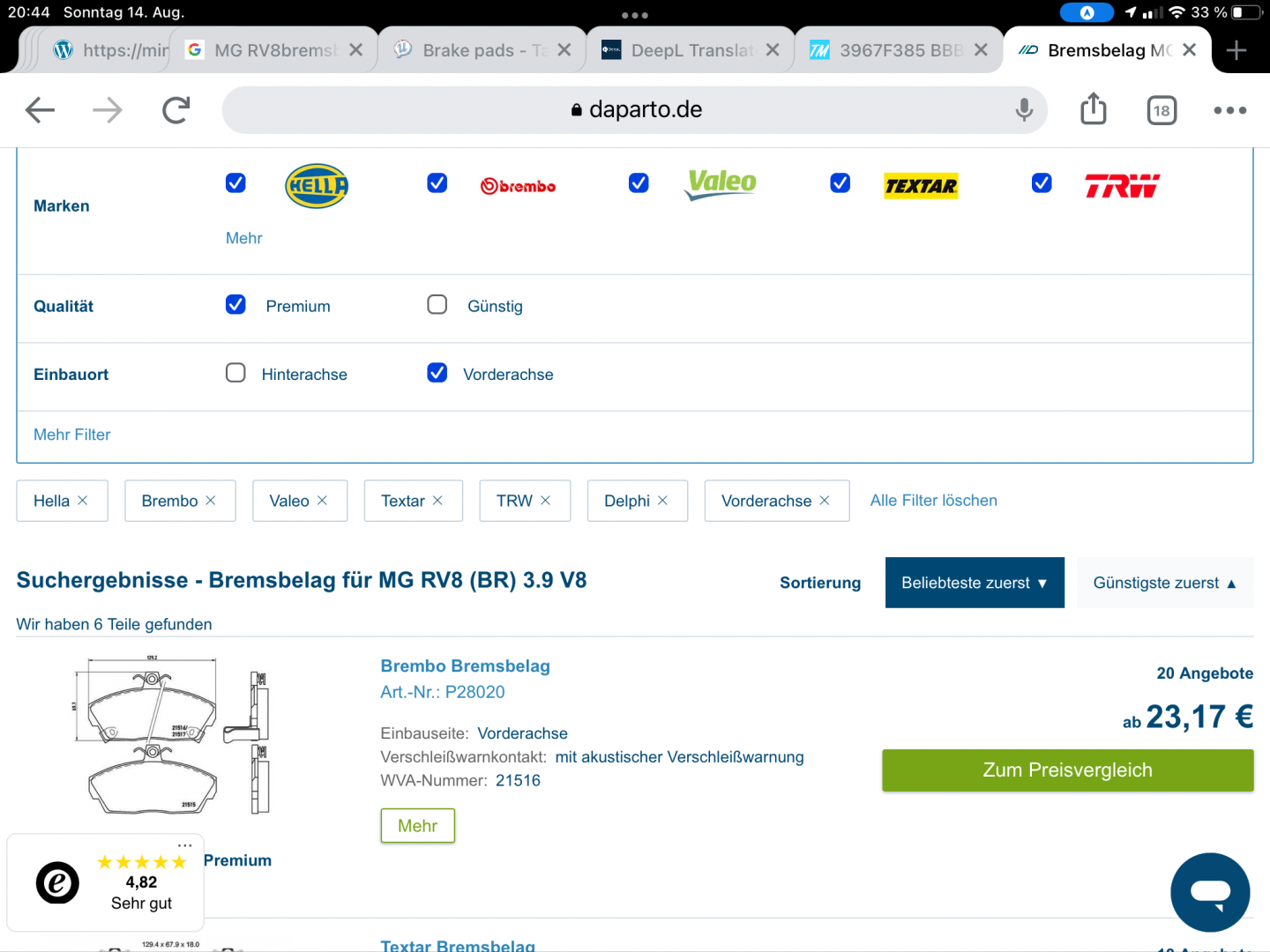Screen dimensions: 1270x952
Task: Open the share sheet icon
Action: (1094, 108)
